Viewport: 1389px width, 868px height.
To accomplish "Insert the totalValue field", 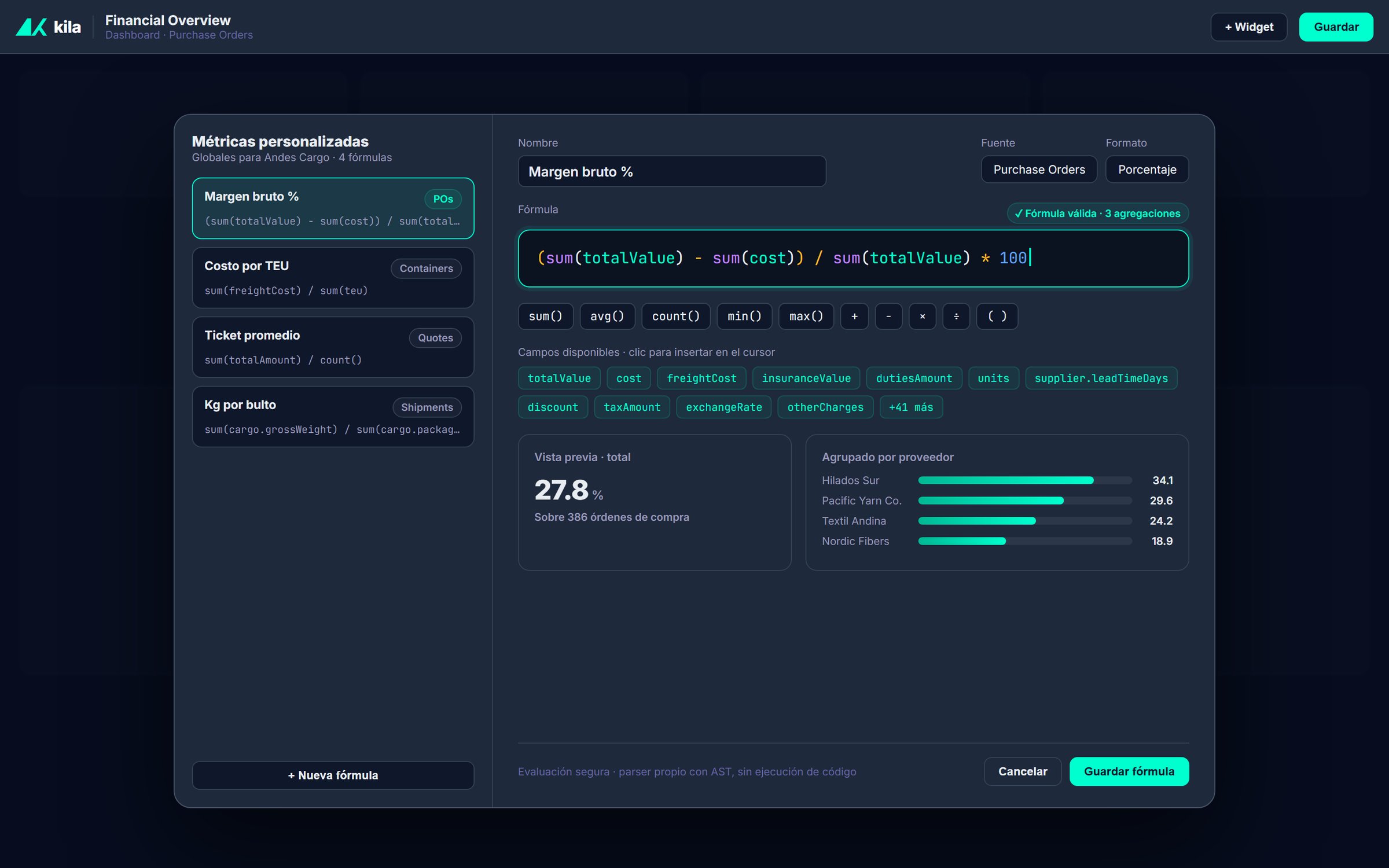I will [x=559, y=378].
